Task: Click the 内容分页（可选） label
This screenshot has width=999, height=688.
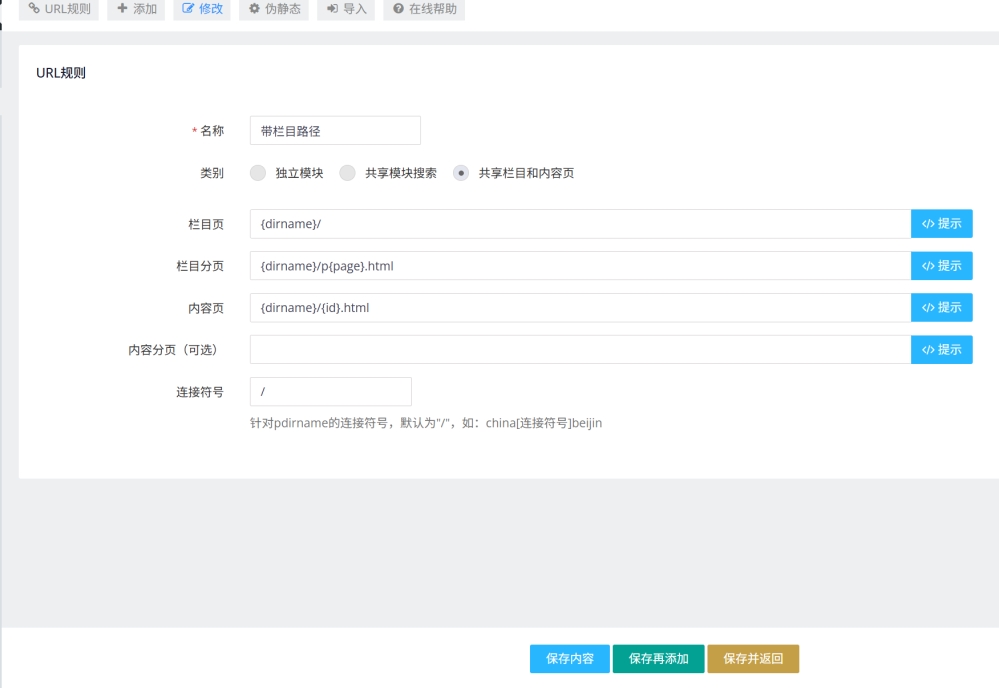Action: tap(173, 350)
